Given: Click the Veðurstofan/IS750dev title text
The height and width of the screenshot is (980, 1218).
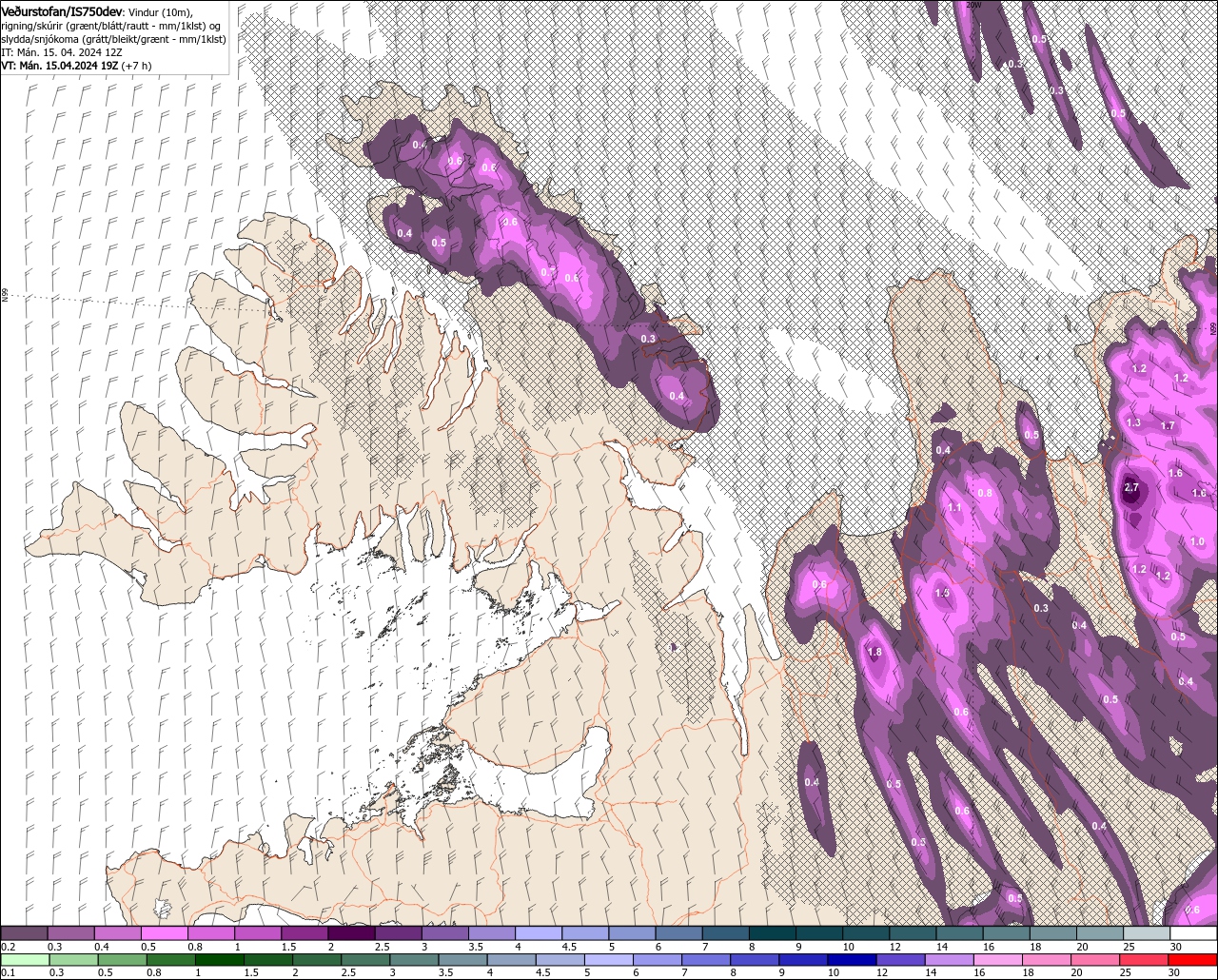Looking at the screenshot, I should pos(62,10).
